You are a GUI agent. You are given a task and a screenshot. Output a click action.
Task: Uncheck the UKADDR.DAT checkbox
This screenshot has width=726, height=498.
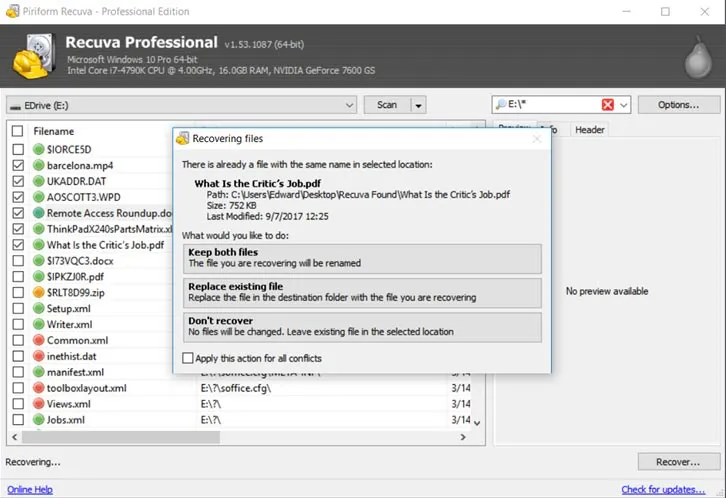pos(18,181)
